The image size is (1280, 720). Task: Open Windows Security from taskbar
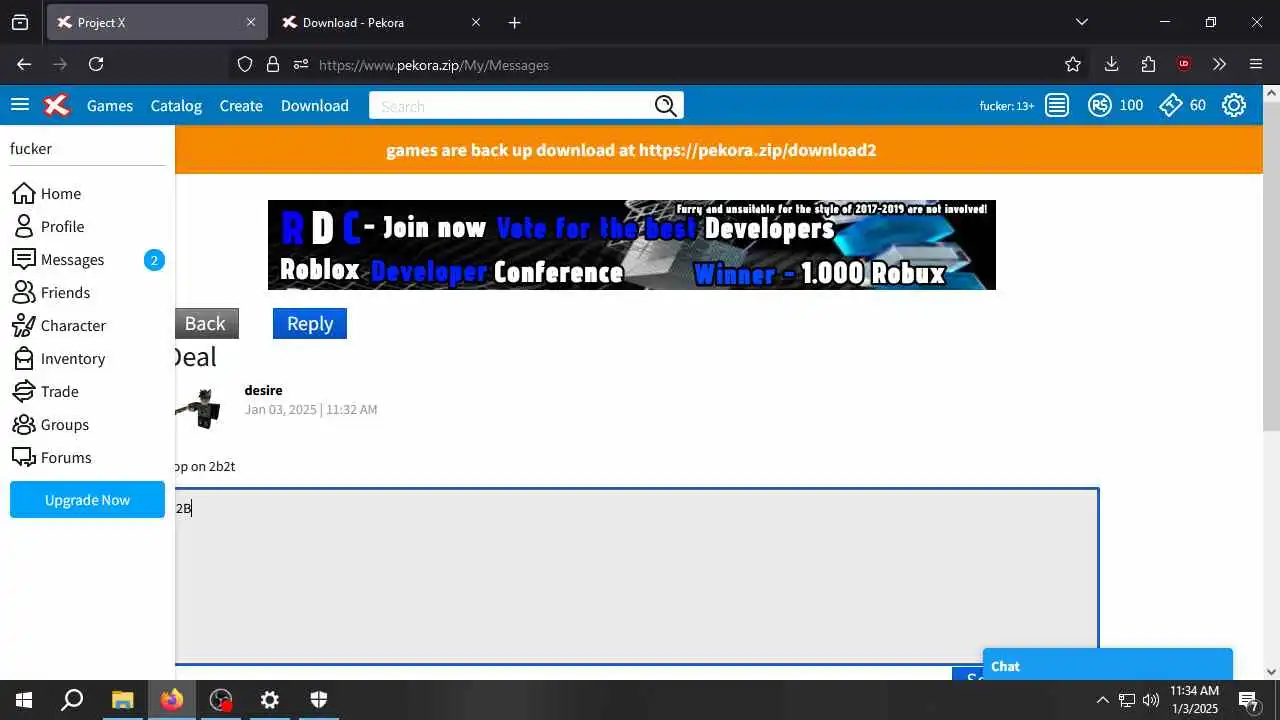point(318,700)
